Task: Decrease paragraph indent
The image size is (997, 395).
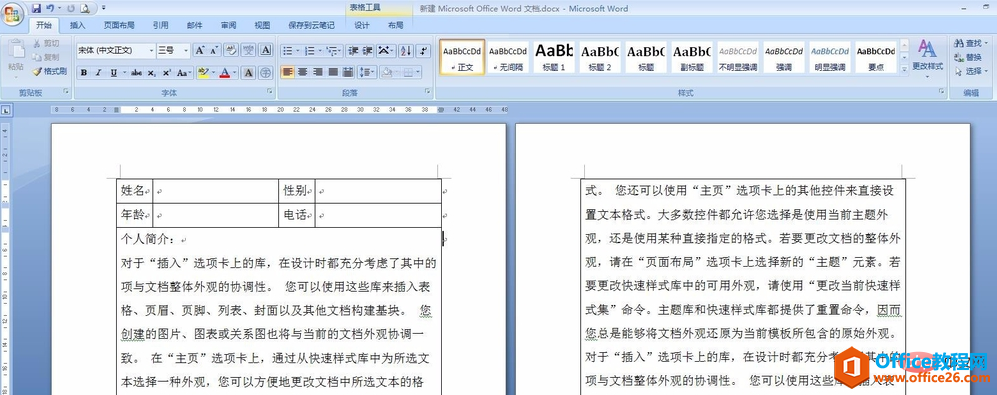Action: [x=353, y=50]
